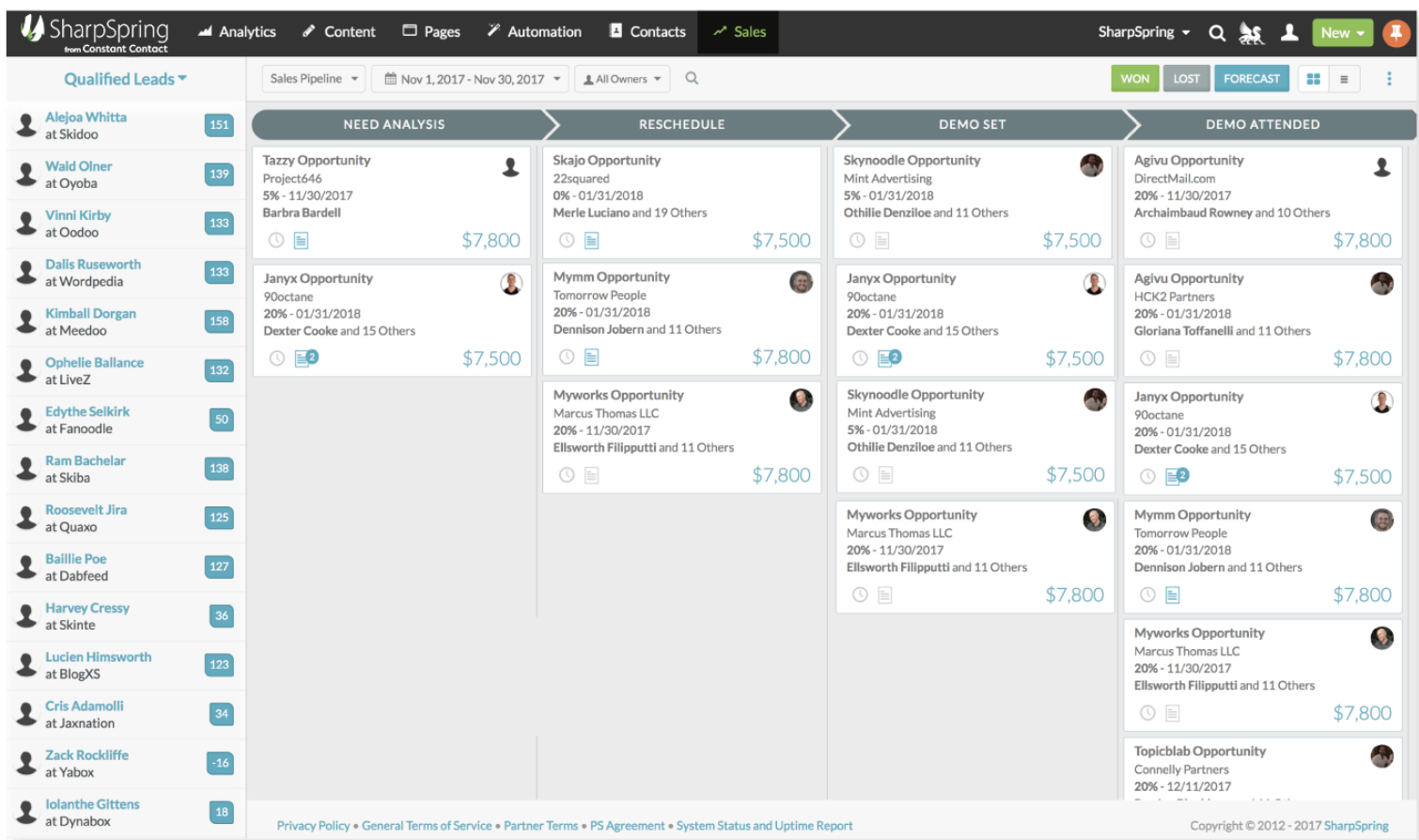Open the global search magnifier in the top bar

[1217, 31]
